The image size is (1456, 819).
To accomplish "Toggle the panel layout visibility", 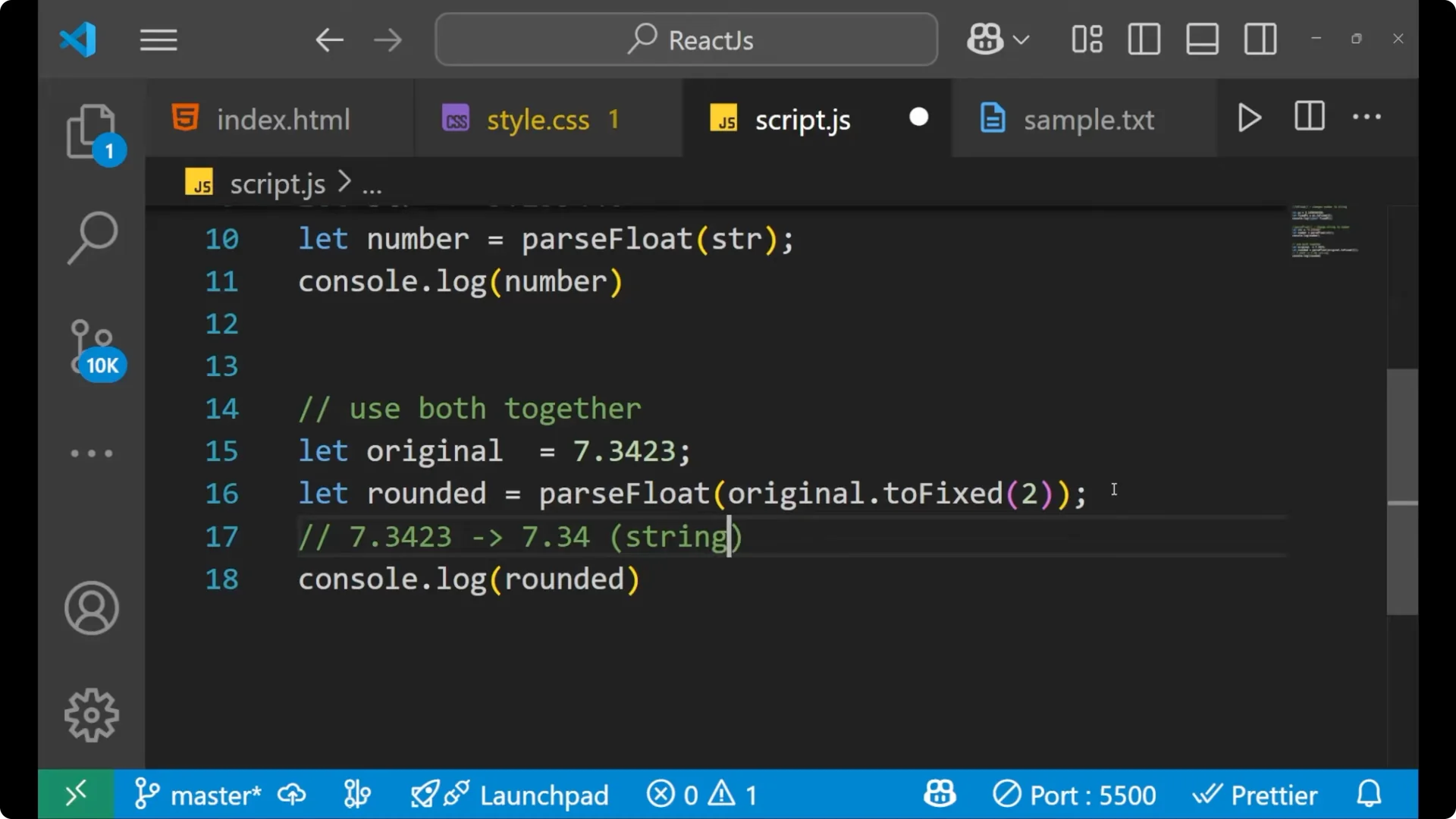I will tap(1202, 39).
